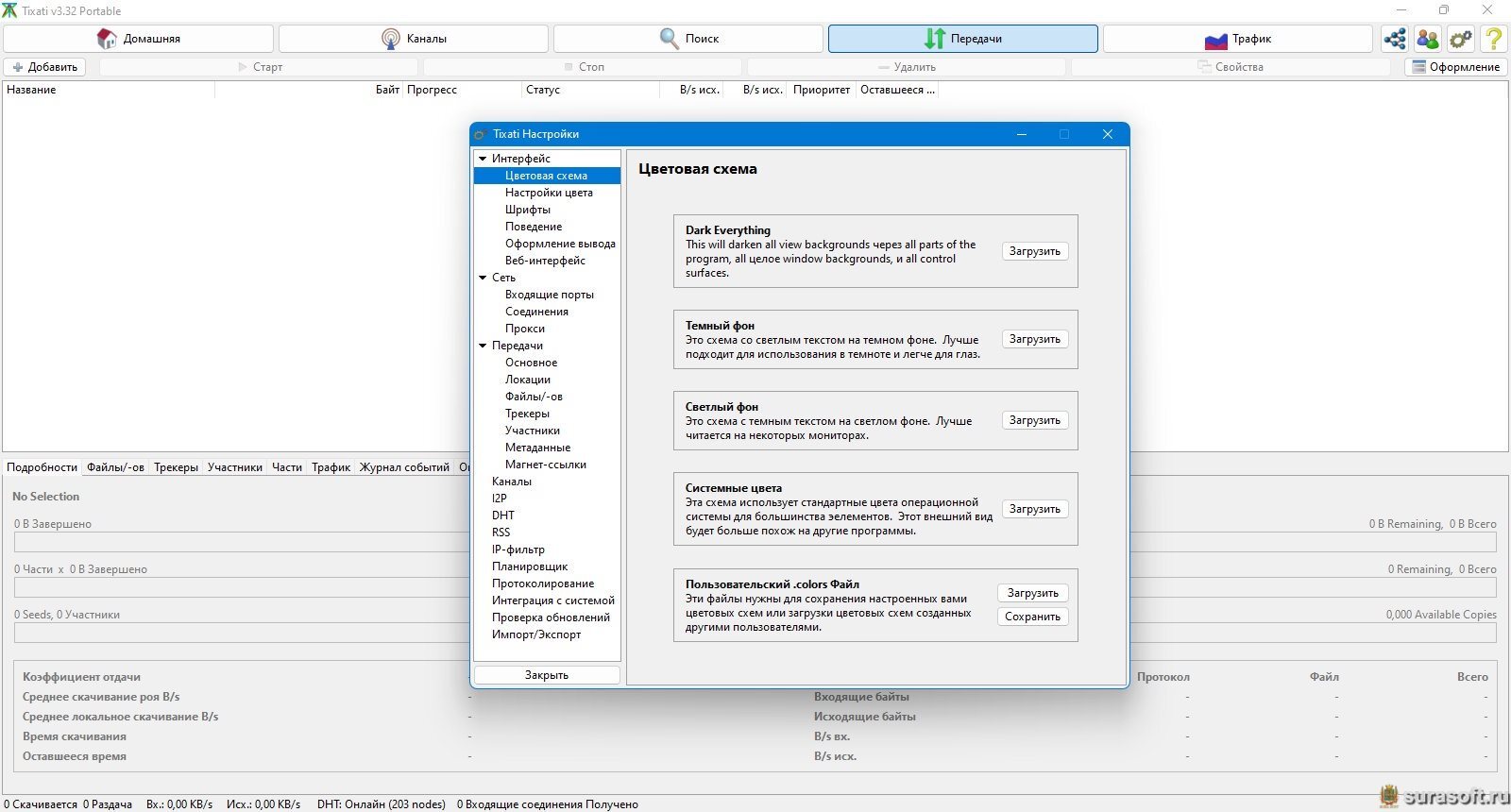Click the Старт toolbar button

pyautogui.click(x=260, y=67)
